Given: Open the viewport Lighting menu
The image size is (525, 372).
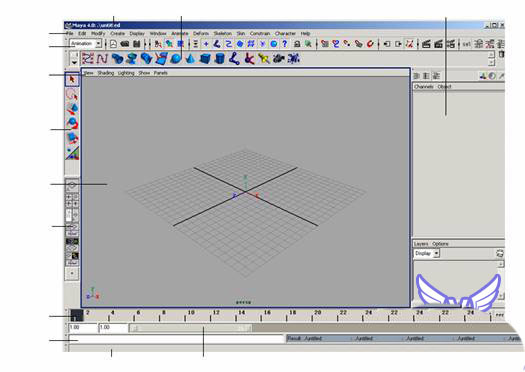Looking at the screenshot, I should (126, 73).
